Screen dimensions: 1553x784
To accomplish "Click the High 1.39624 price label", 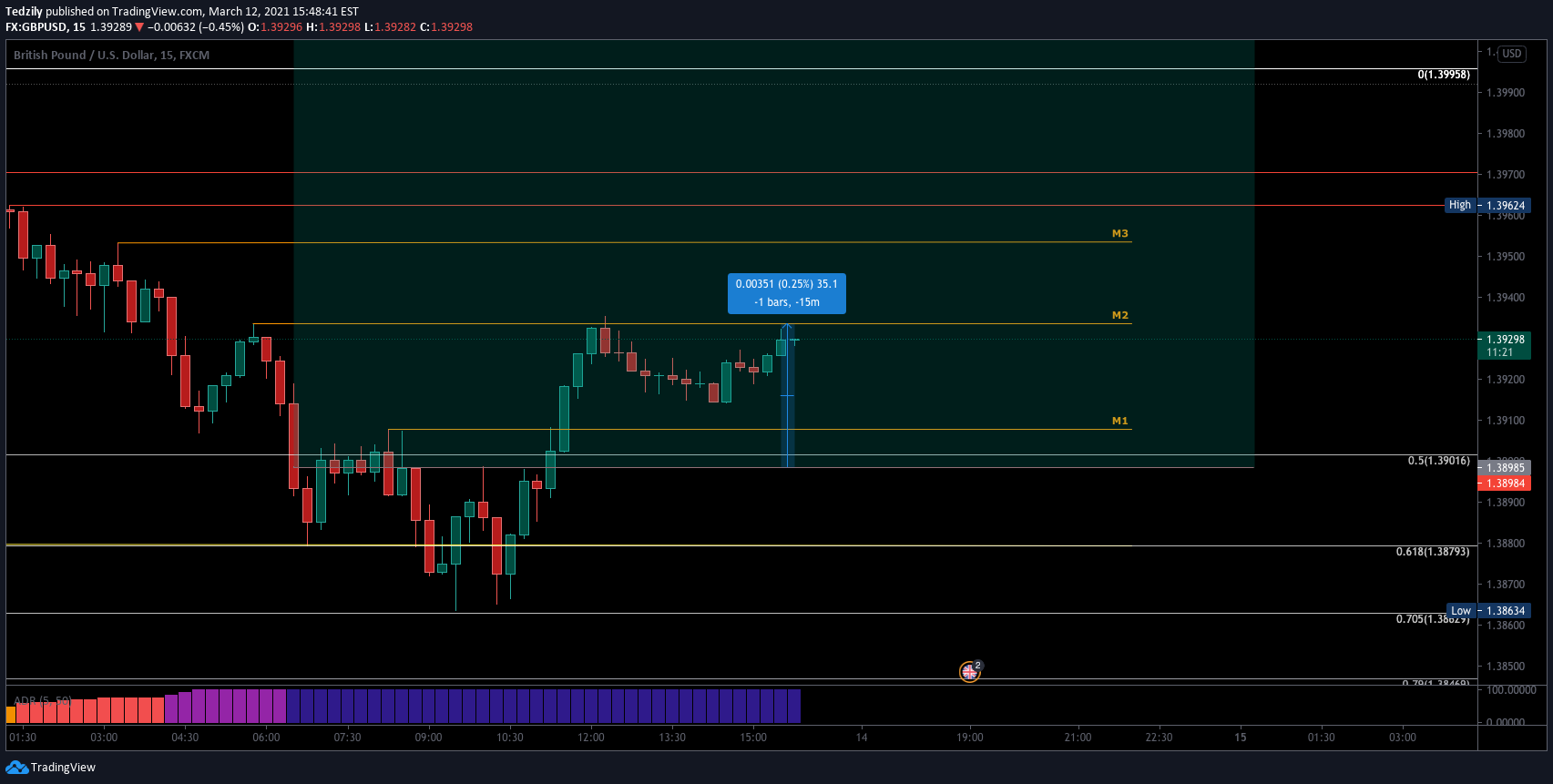I will point(1488,205).
